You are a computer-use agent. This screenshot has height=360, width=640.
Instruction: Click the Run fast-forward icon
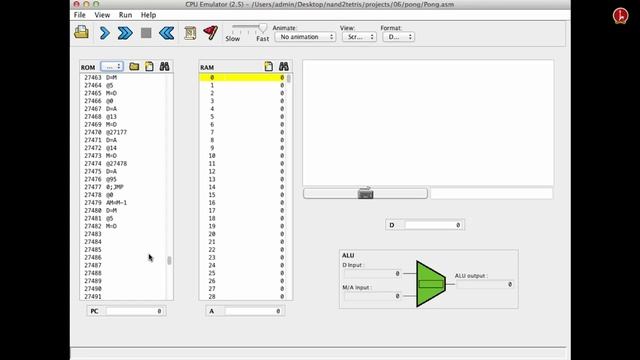tap(125, 33)
